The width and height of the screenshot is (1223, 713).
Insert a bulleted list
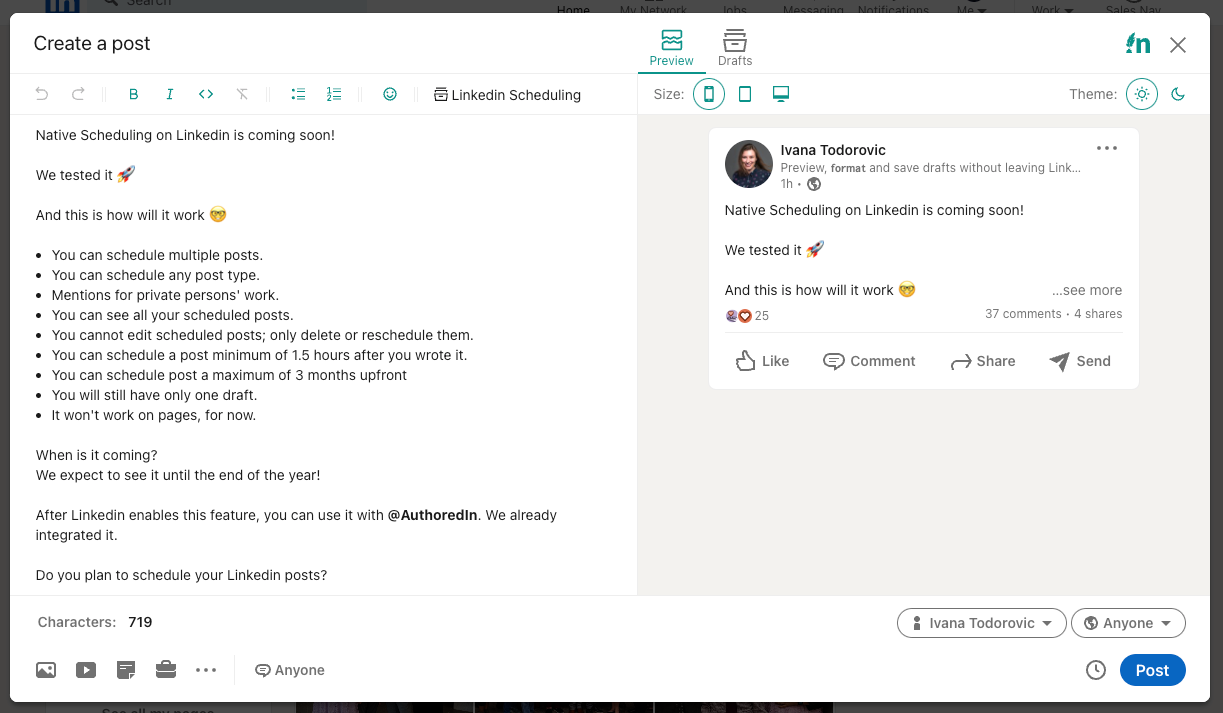click(x=298, y=94)
